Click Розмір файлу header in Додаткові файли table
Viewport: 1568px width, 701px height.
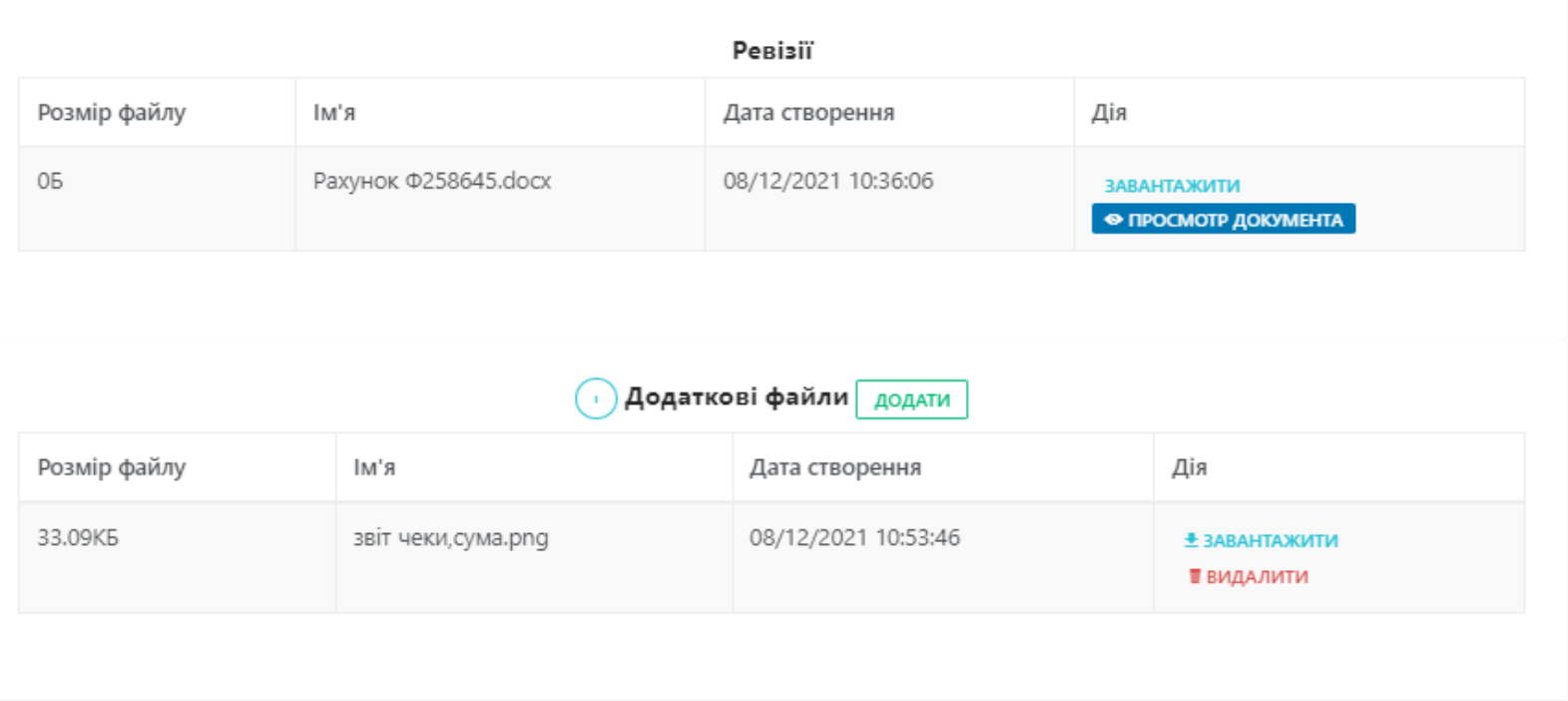click(112, 467)
